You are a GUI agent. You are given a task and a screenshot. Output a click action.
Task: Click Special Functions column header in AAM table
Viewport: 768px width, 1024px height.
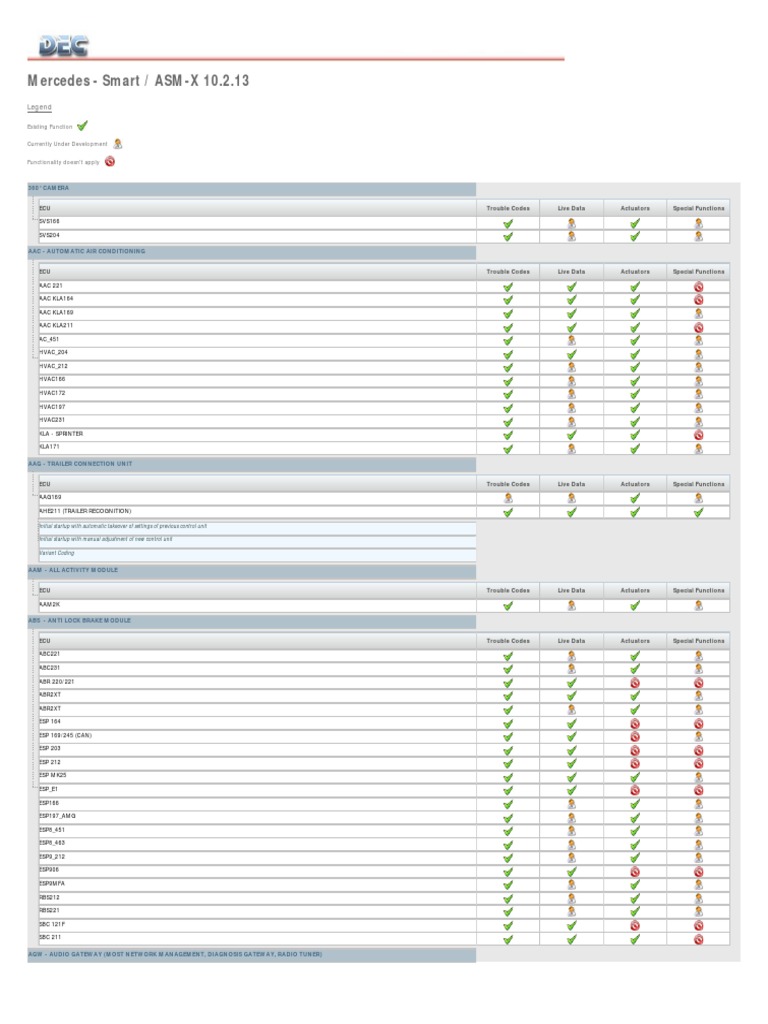point(699,590)
